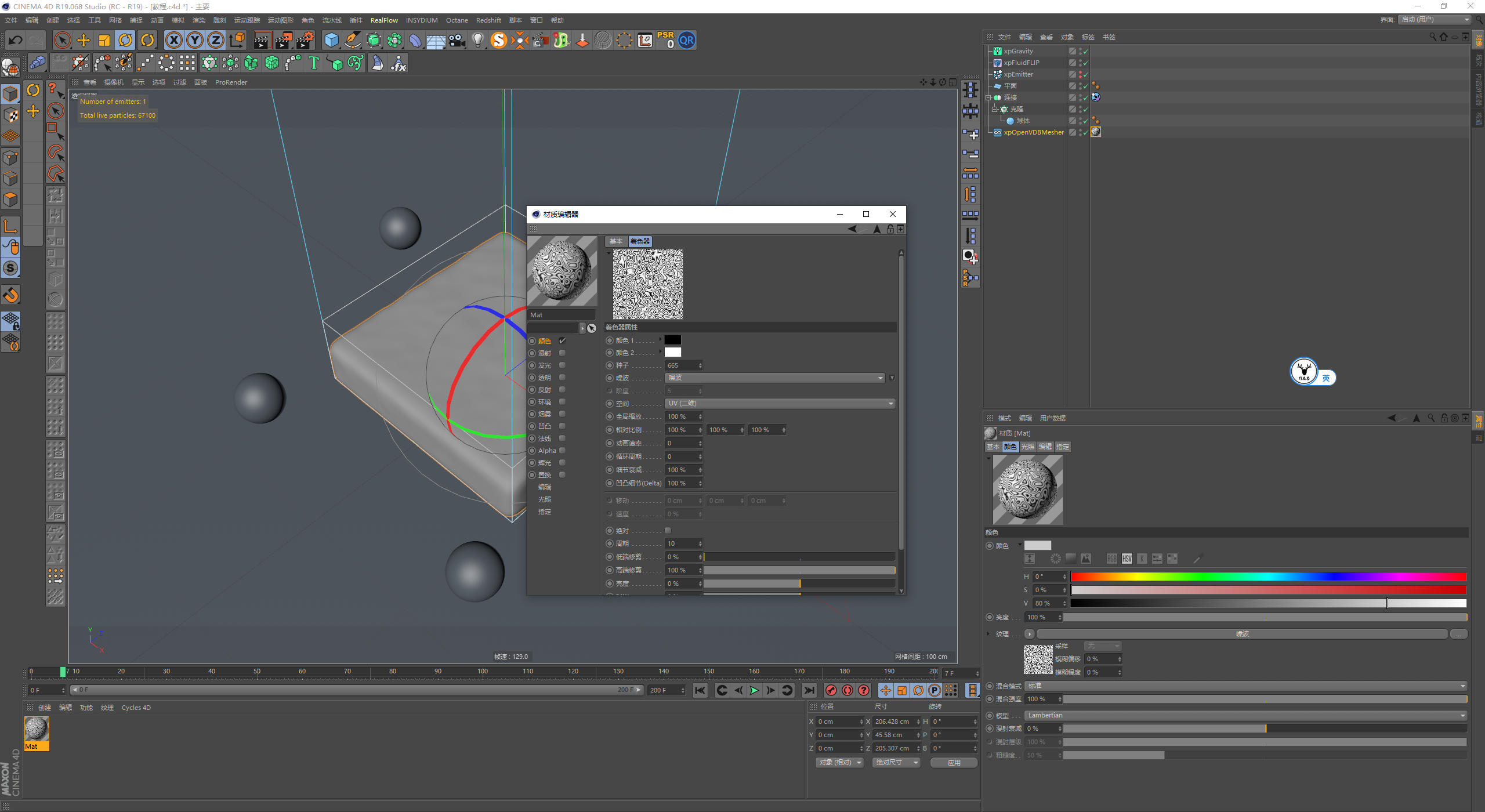Enable the 漫射 channel checkbox
The width and height of the screenshot is (1485, 812).
tap(562, 353)
